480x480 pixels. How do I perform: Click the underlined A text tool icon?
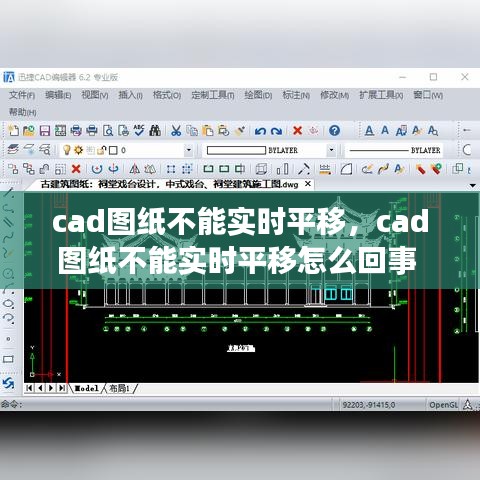pyautogui.click(x=369, y=130)
